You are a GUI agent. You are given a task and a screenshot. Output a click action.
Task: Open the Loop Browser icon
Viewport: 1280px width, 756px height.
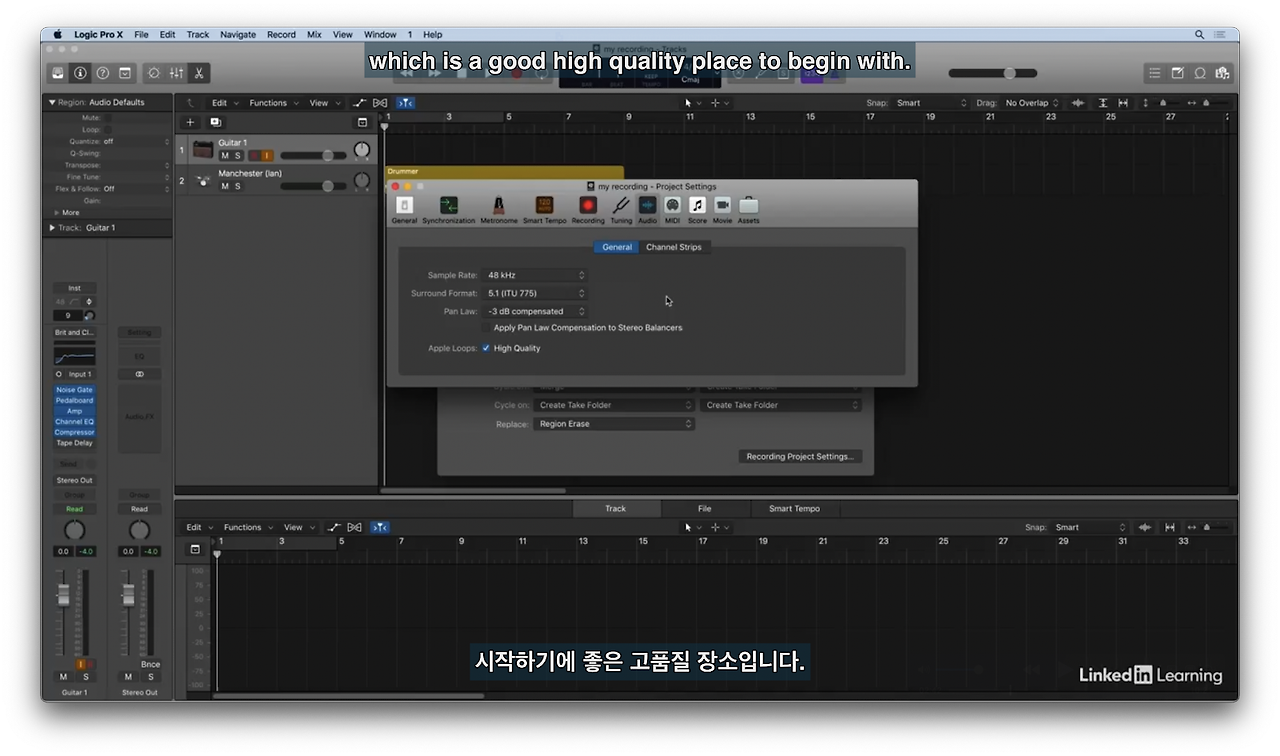(x=1199, y=73)
